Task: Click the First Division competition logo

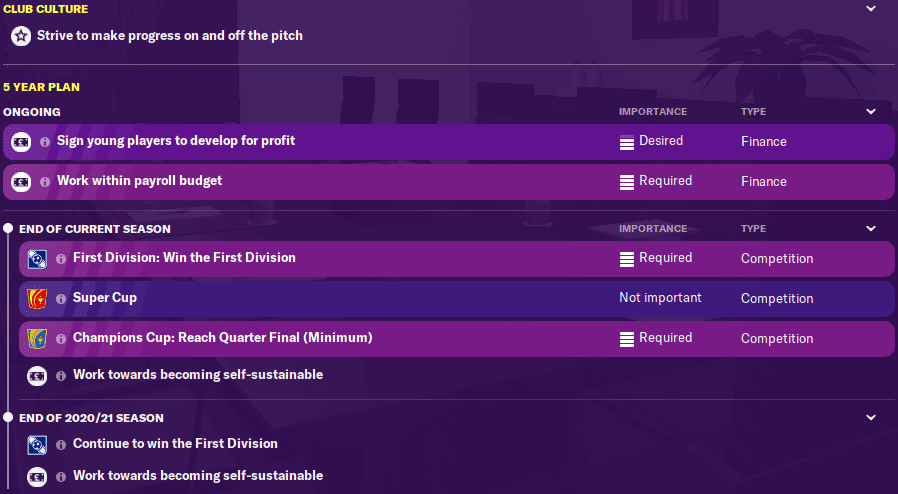Action: 37,259
